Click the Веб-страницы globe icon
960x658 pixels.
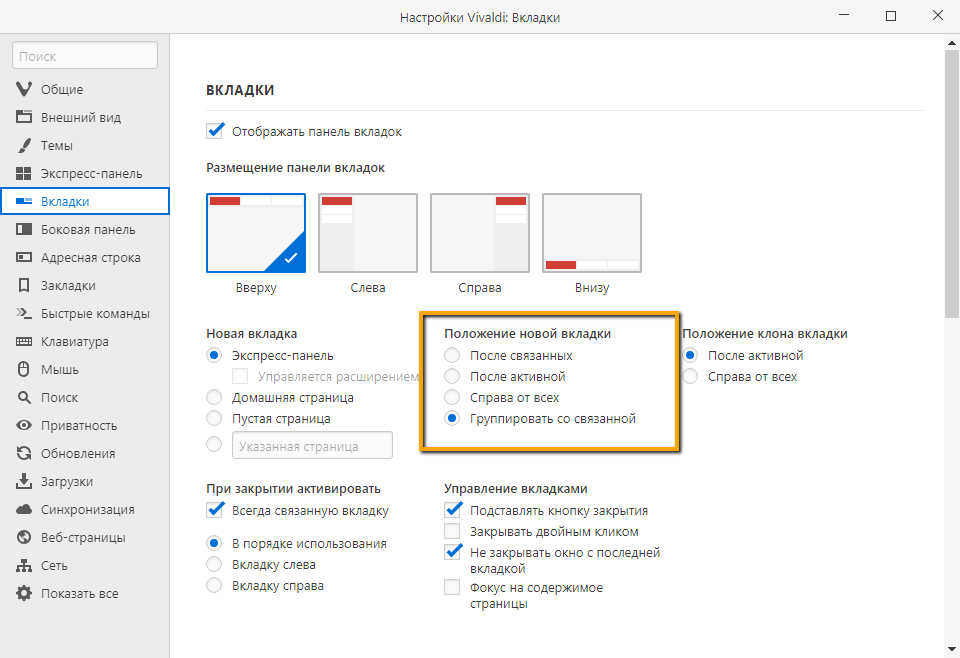point(24,537)
